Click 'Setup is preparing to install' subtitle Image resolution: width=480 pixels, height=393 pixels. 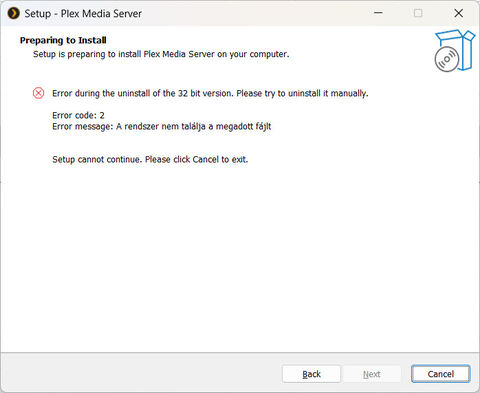[x=161, y=54]
